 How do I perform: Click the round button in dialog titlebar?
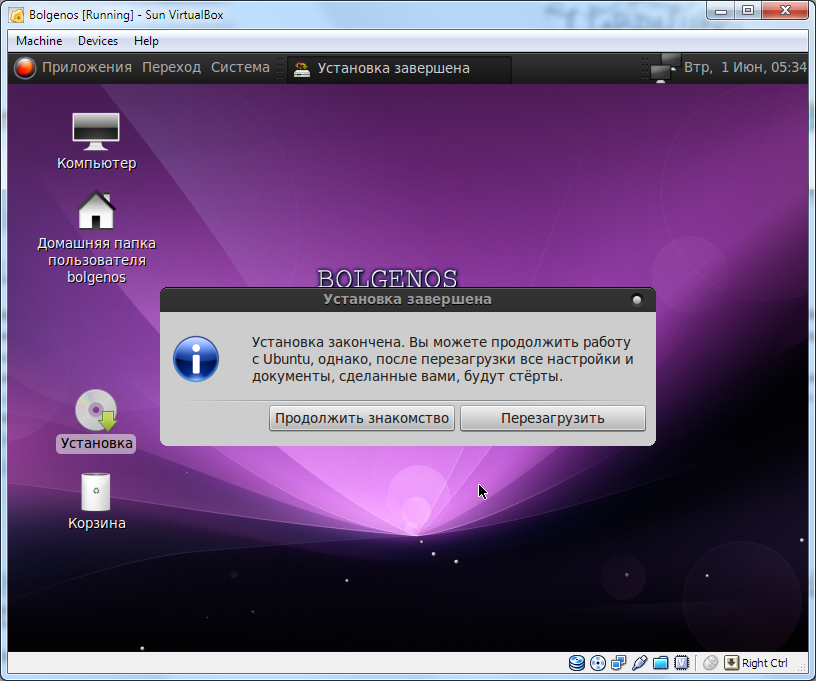coord(636,300)
